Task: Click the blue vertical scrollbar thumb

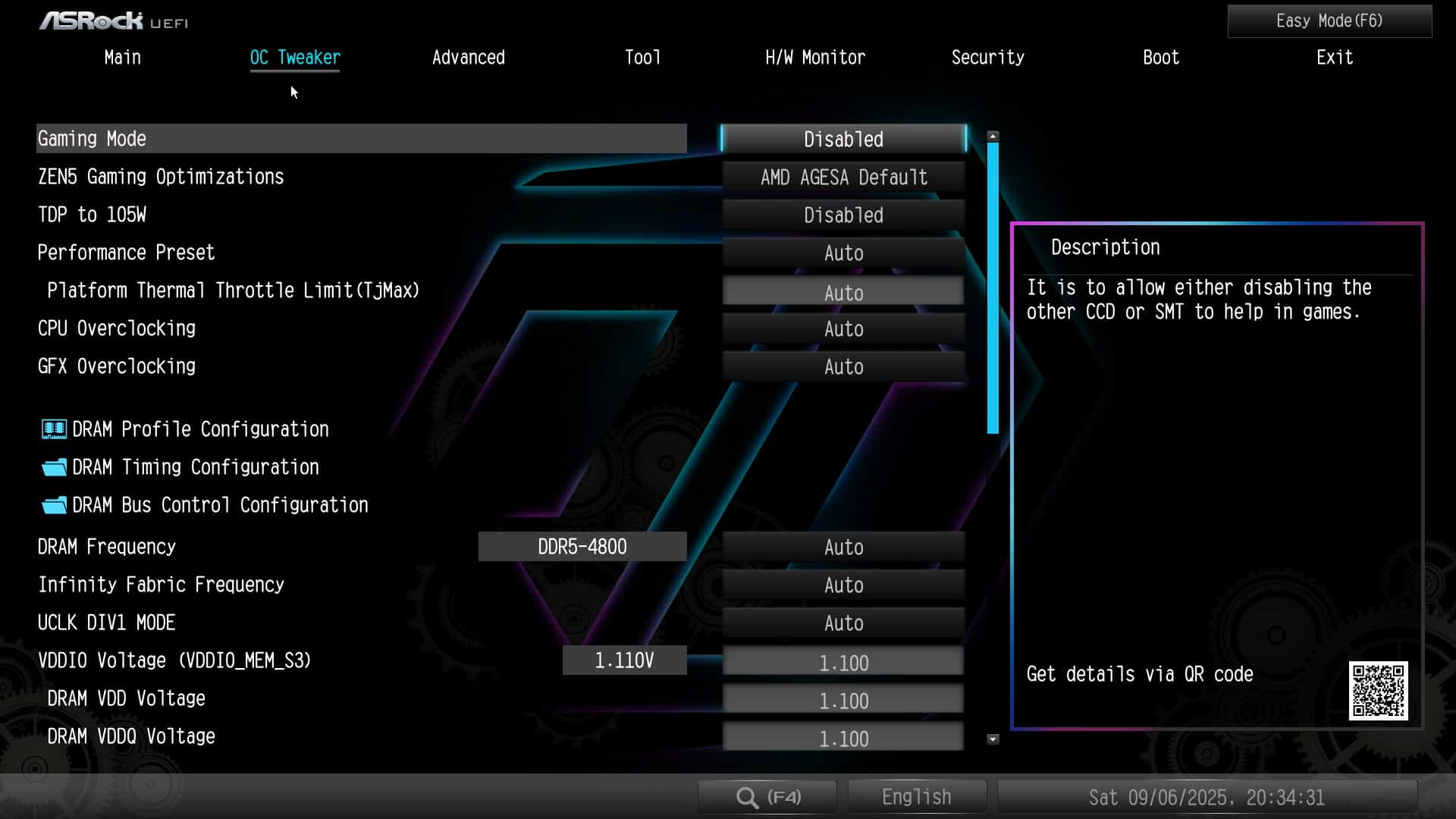Action: [x=993, y=288]
